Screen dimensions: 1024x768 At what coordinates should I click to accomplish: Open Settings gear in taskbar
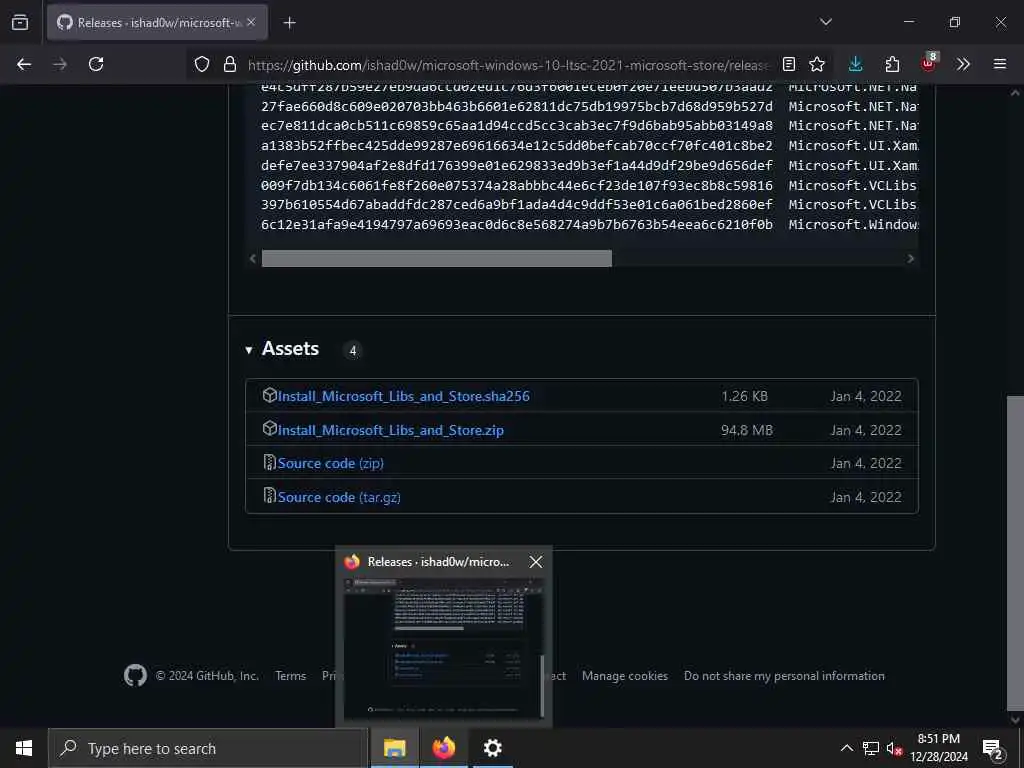click(x=492, y=748)
